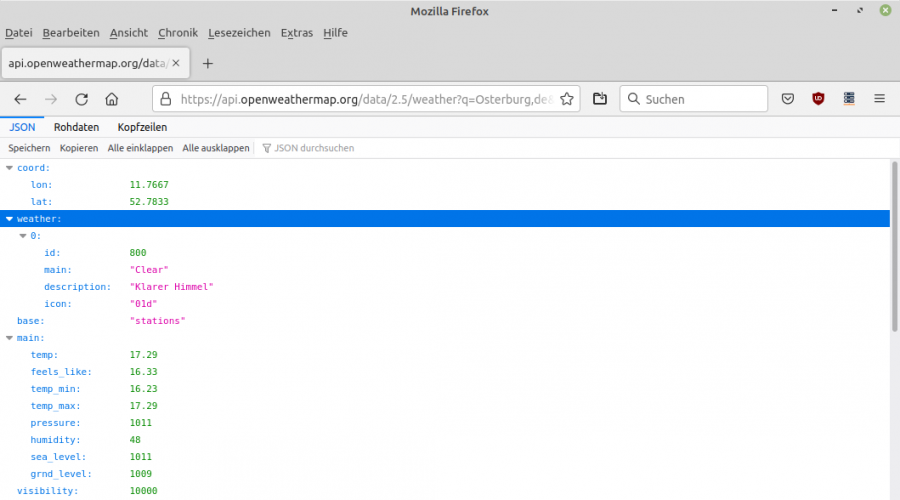Screen dimensions: 900x500
Task: Click the Speichern button
Action: pos(29,148)
